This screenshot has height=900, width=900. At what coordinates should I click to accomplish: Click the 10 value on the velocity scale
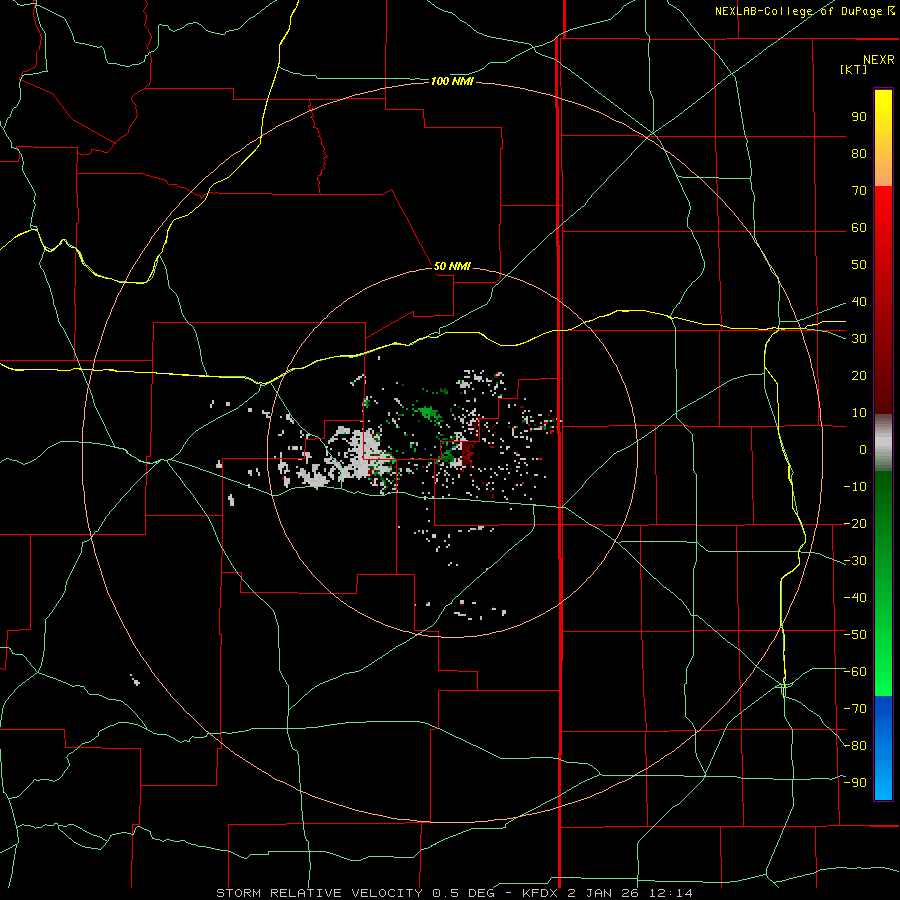(859, 413)
